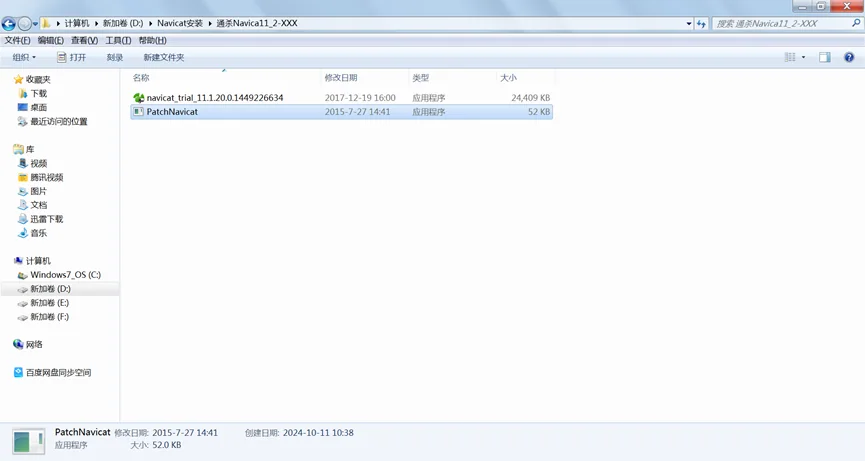Open the address bar history dropdown arrow
Image resolution: width=865 pixels, height=461 pixels.
click(688, 24)
